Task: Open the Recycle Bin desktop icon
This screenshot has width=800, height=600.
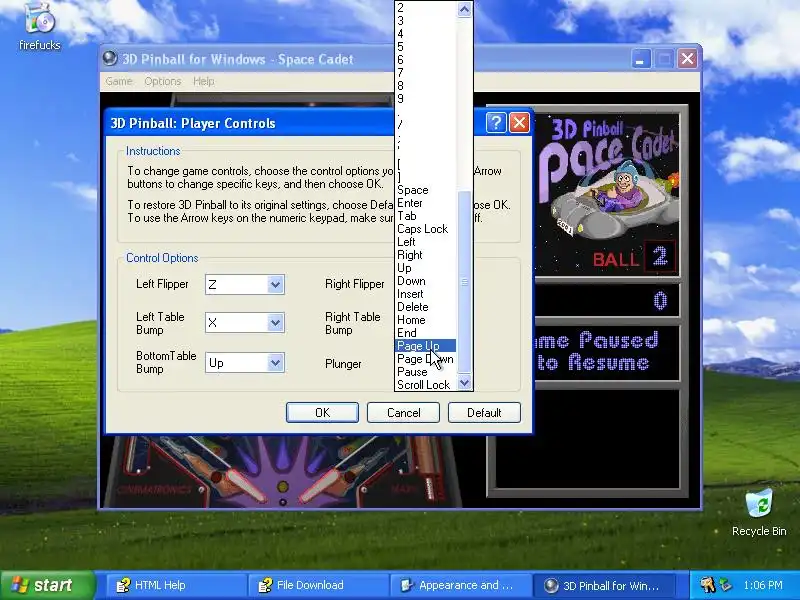Action: point(759,513)
